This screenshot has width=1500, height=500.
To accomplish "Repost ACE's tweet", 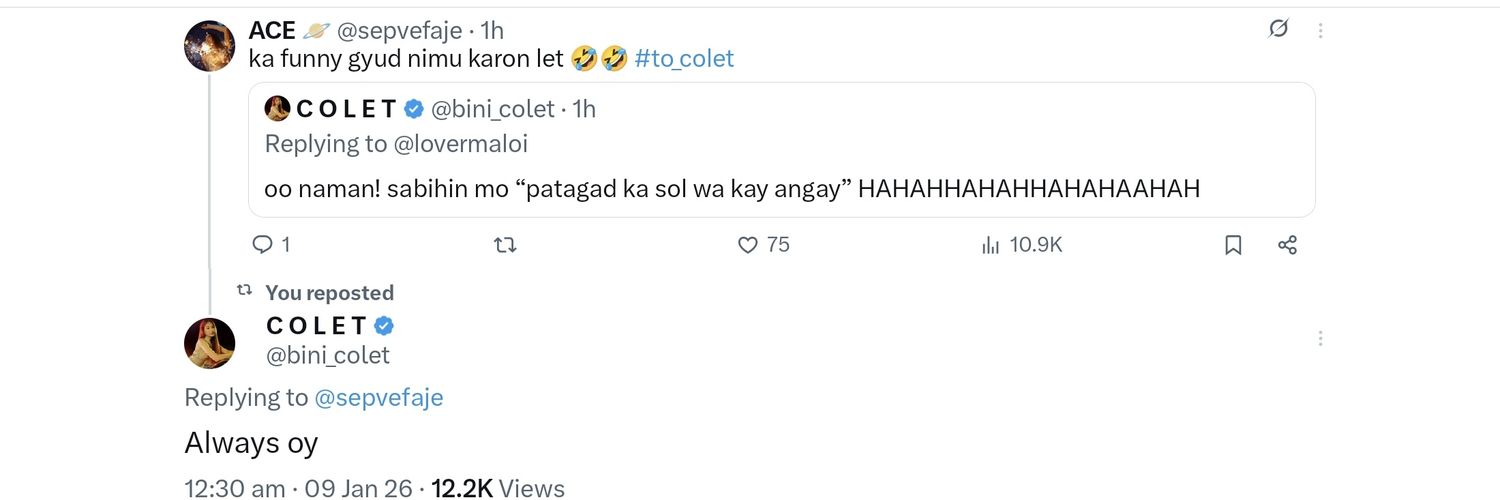I will click(x=506, y=244).
